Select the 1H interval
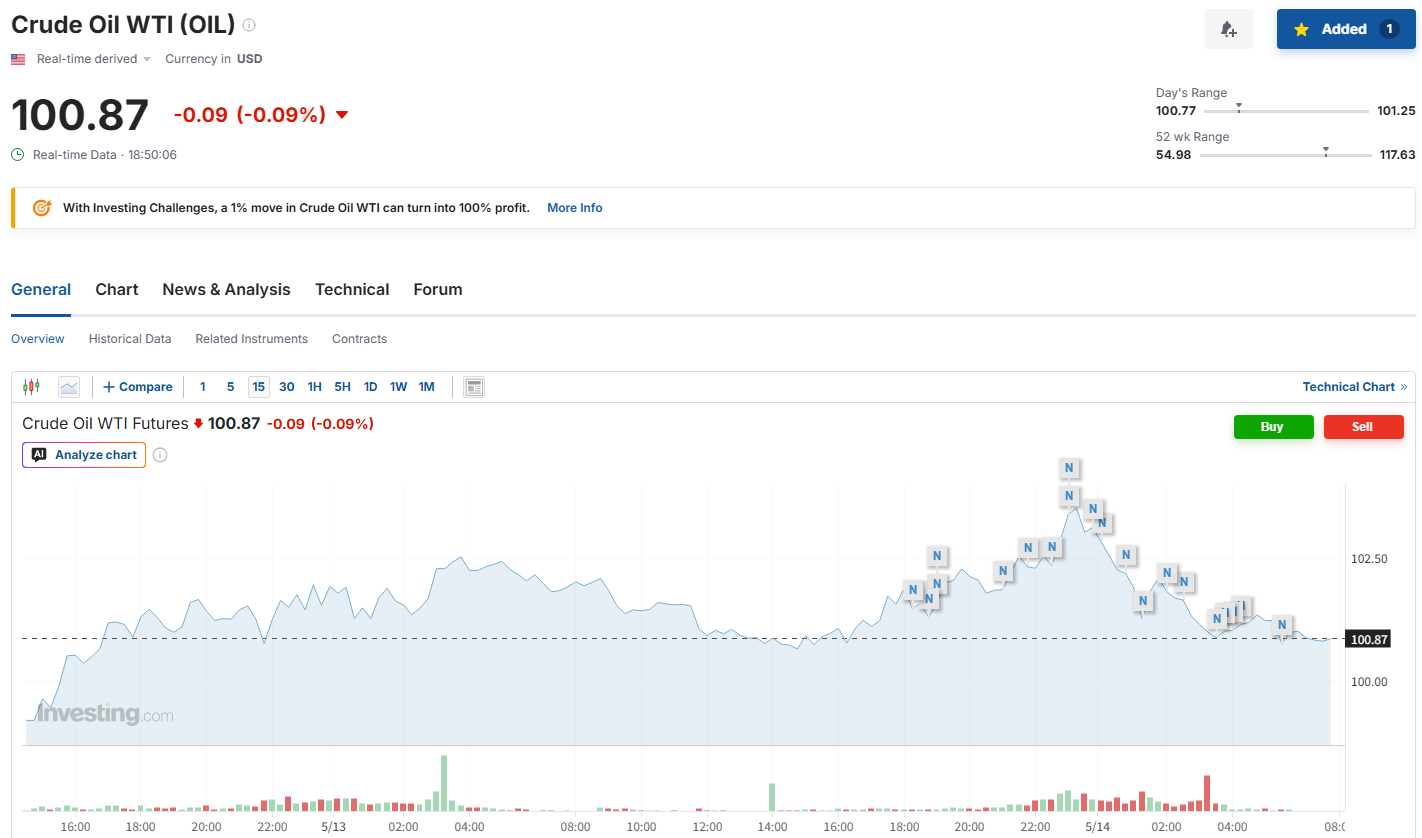This screenshot has width=1422, height=838. 315,387
